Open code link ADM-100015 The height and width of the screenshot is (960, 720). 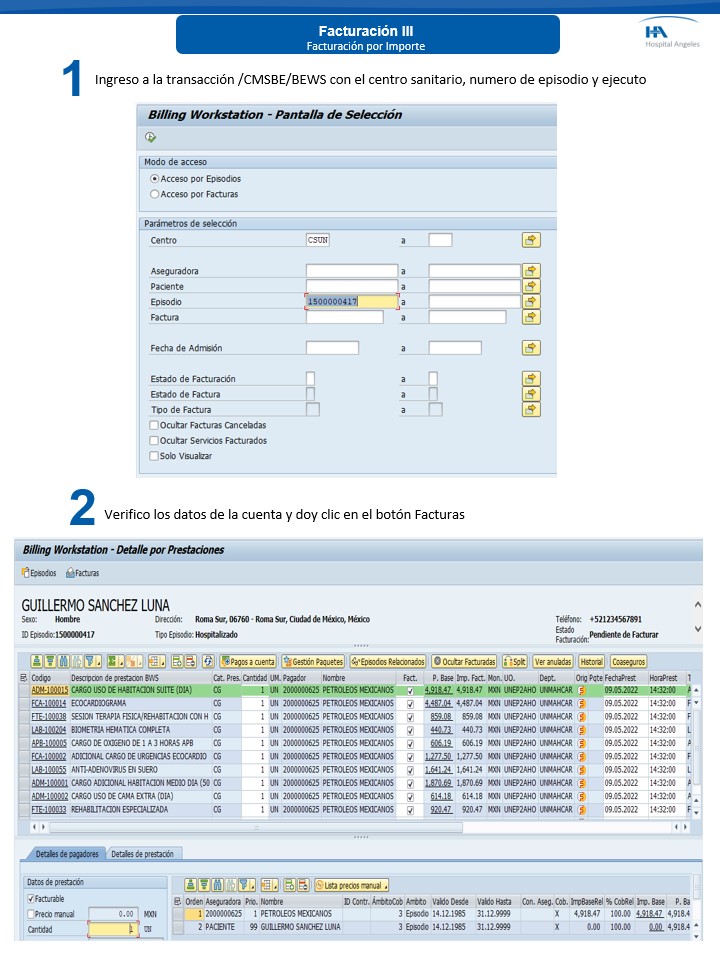click(49, 690)
